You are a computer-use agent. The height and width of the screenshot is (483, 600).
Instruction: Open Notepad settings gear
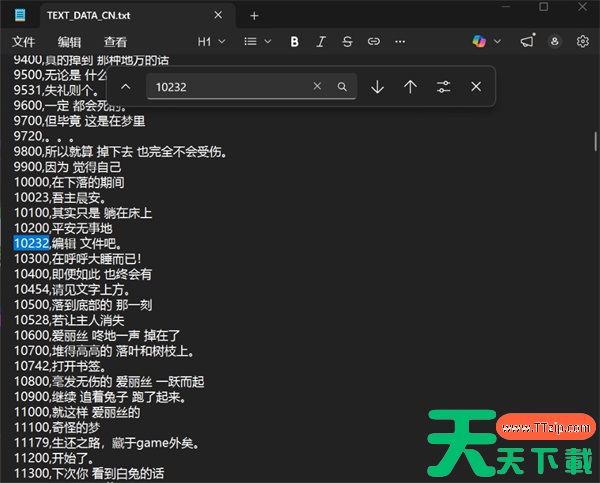coord(582,41)
